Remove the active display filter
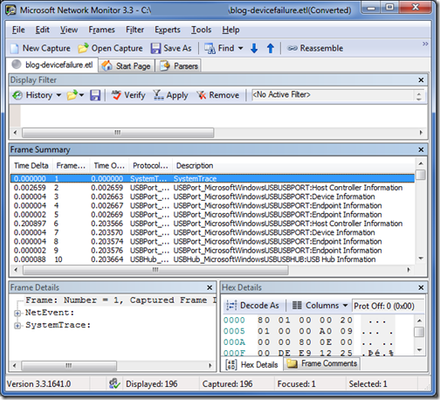Image resolution: width=440 pixels, height=400 pixels. coord(218,95)
